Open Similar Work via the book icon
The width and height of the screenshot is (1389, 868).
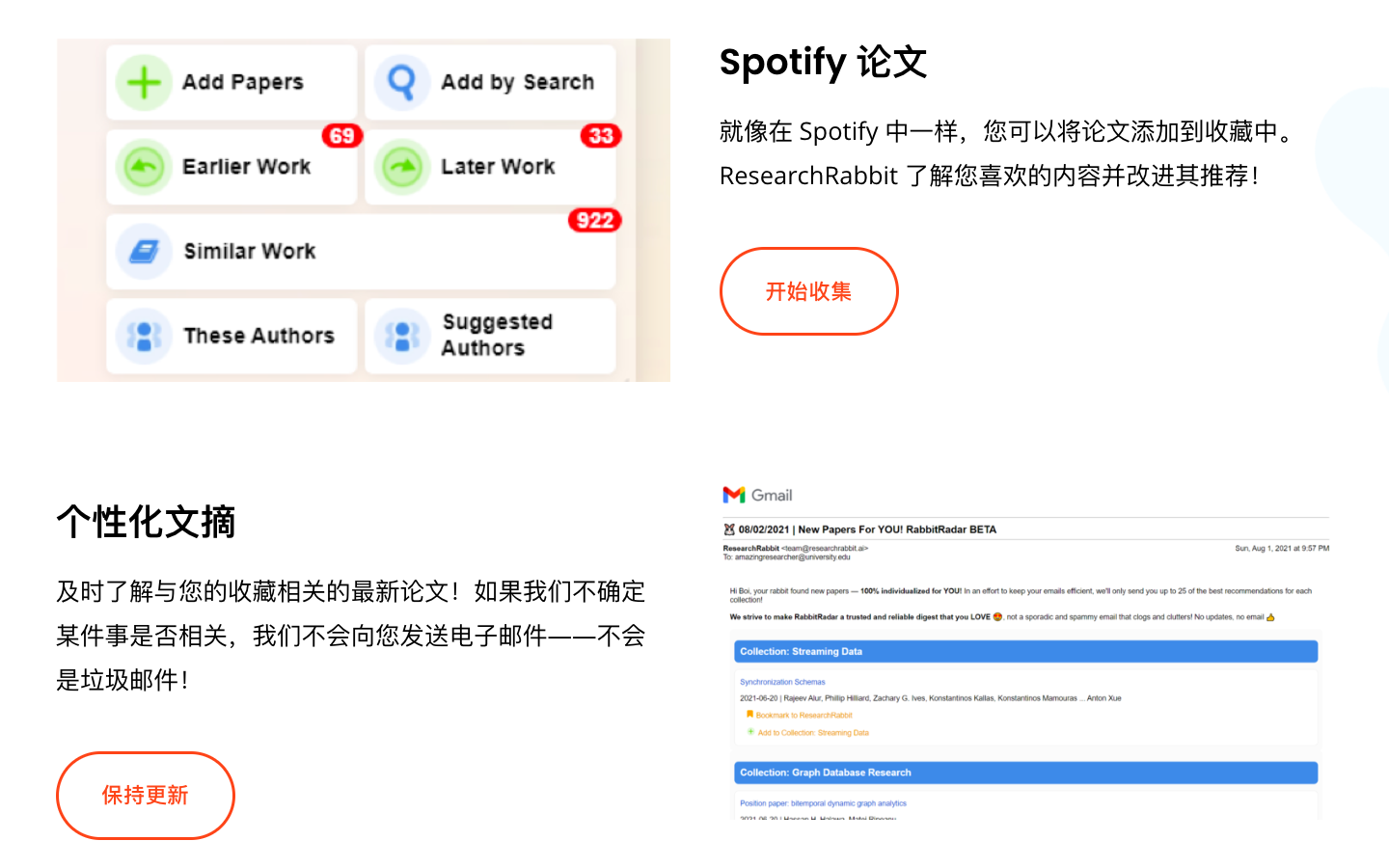(143, 251)
